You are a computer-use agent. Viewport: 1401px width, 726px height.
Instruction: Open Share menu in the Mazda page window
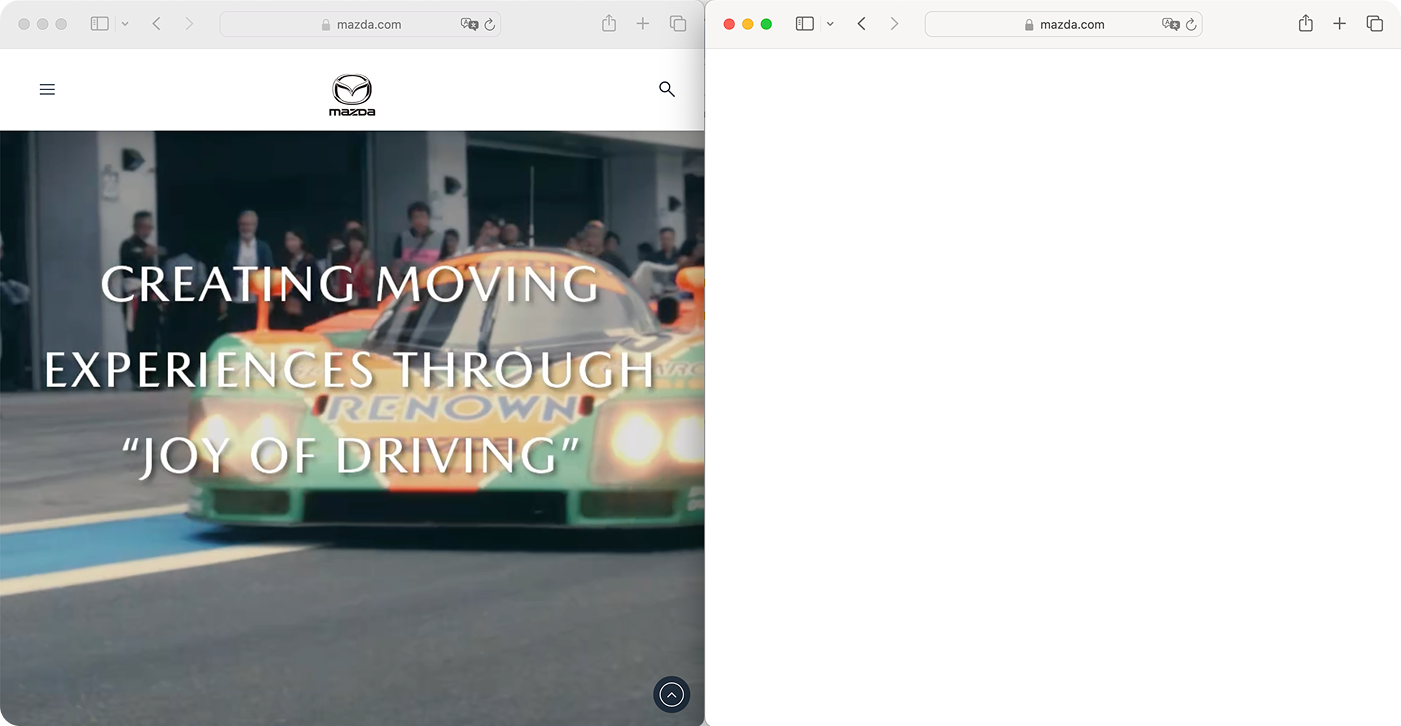coord(609,24)
